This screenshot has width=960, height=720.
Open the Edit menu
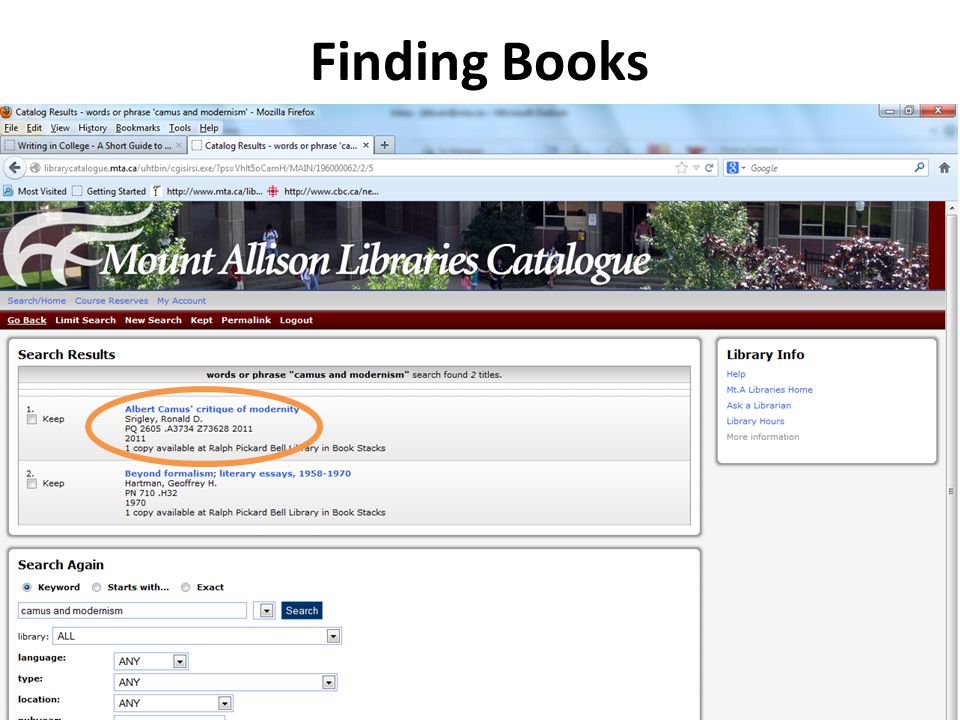pyautogui.click(x=34, y=128)
